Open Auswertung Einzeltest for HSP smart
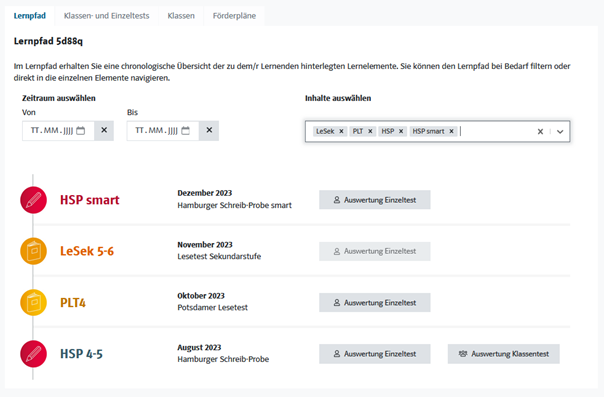 375,200
